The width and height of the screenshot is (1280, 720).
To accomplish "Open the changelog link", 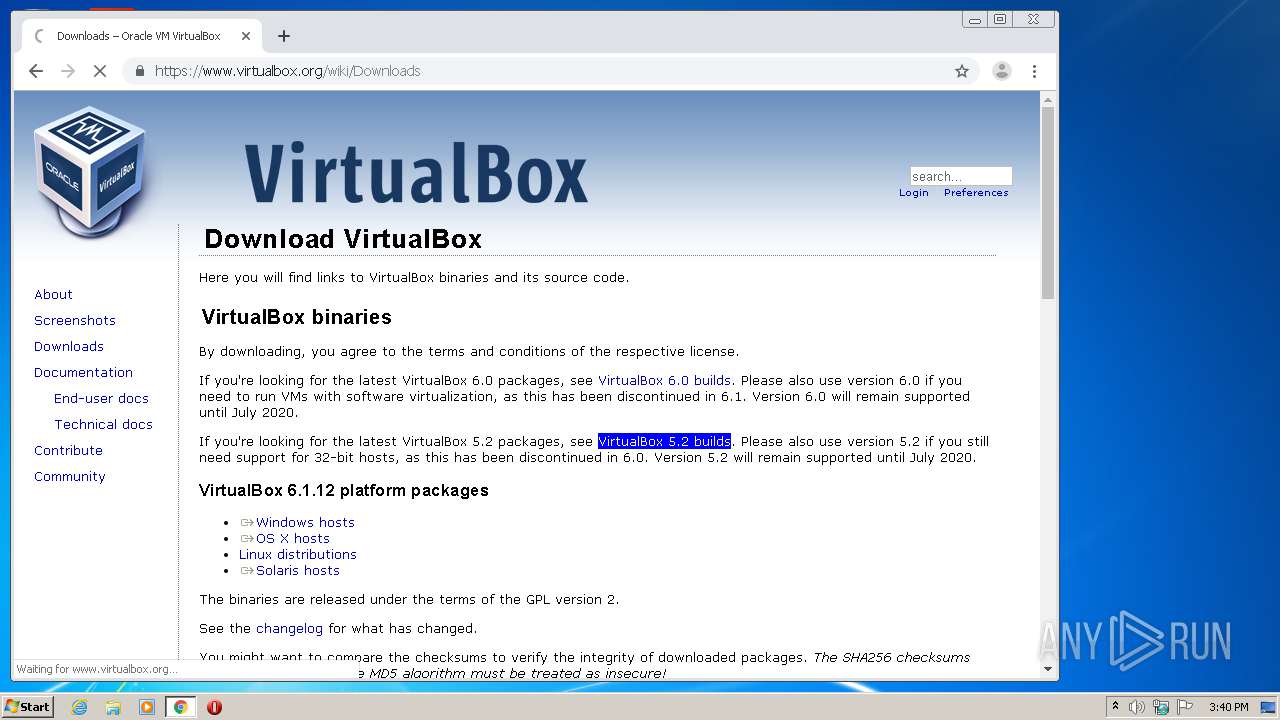I will tap(289, 629).
